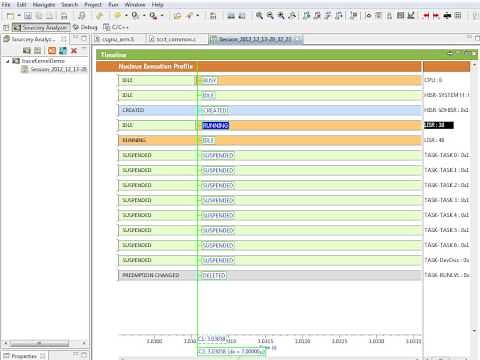This screenshot has width=480, height=360.
Task: Switch to the C/C++ perspective
Action: click(x=116, y=27)
